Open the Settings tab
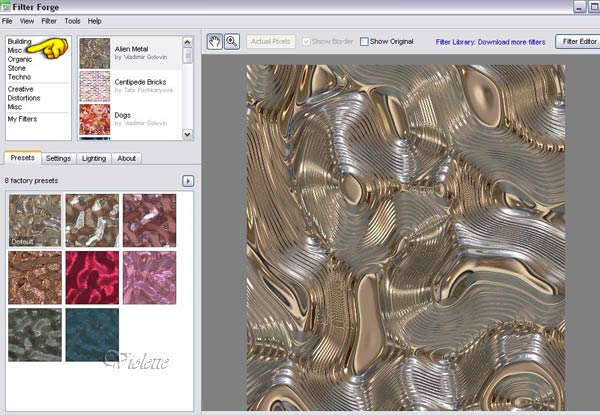Screen dimensions: 600x415 [58, 158]
